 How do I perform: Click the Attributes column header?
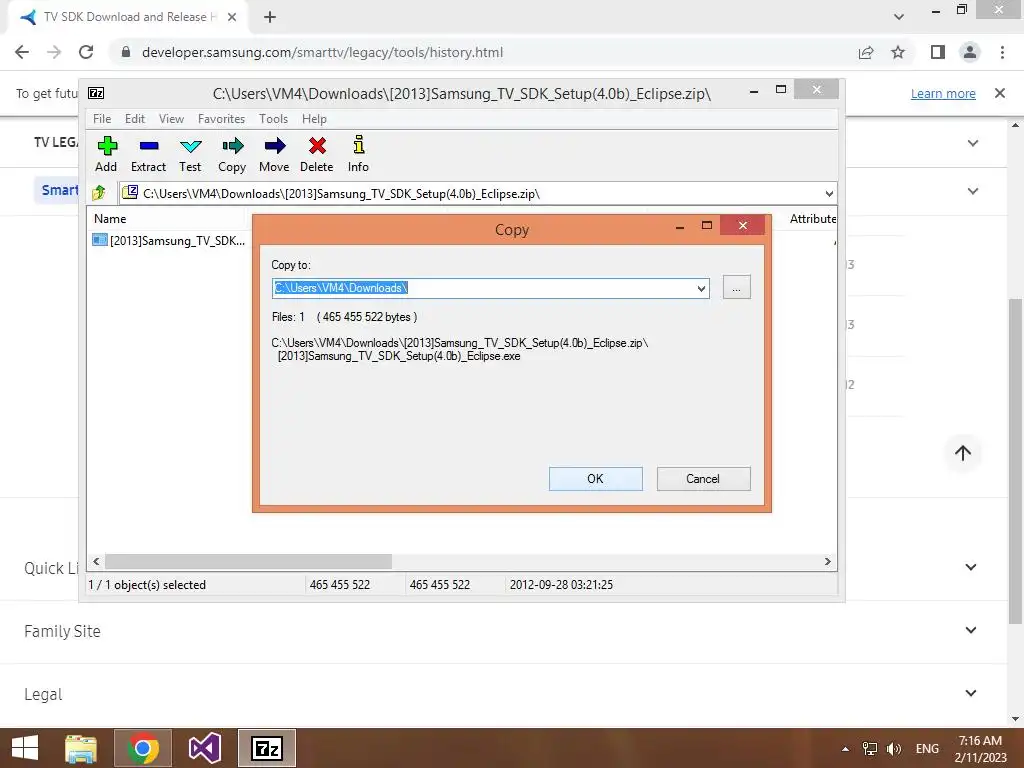[813, 219]
